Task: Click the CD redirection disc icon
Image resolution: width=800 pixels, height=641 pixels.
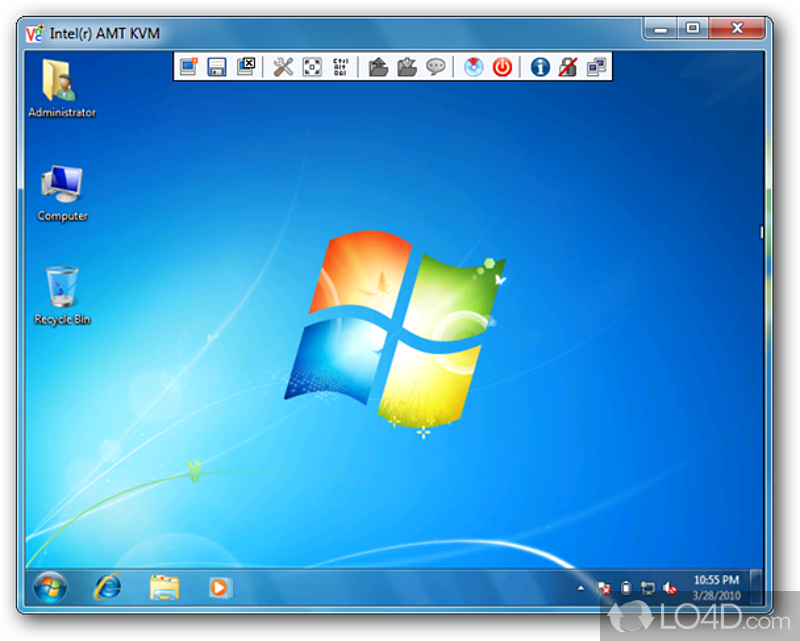Action: tap(473, 67)
